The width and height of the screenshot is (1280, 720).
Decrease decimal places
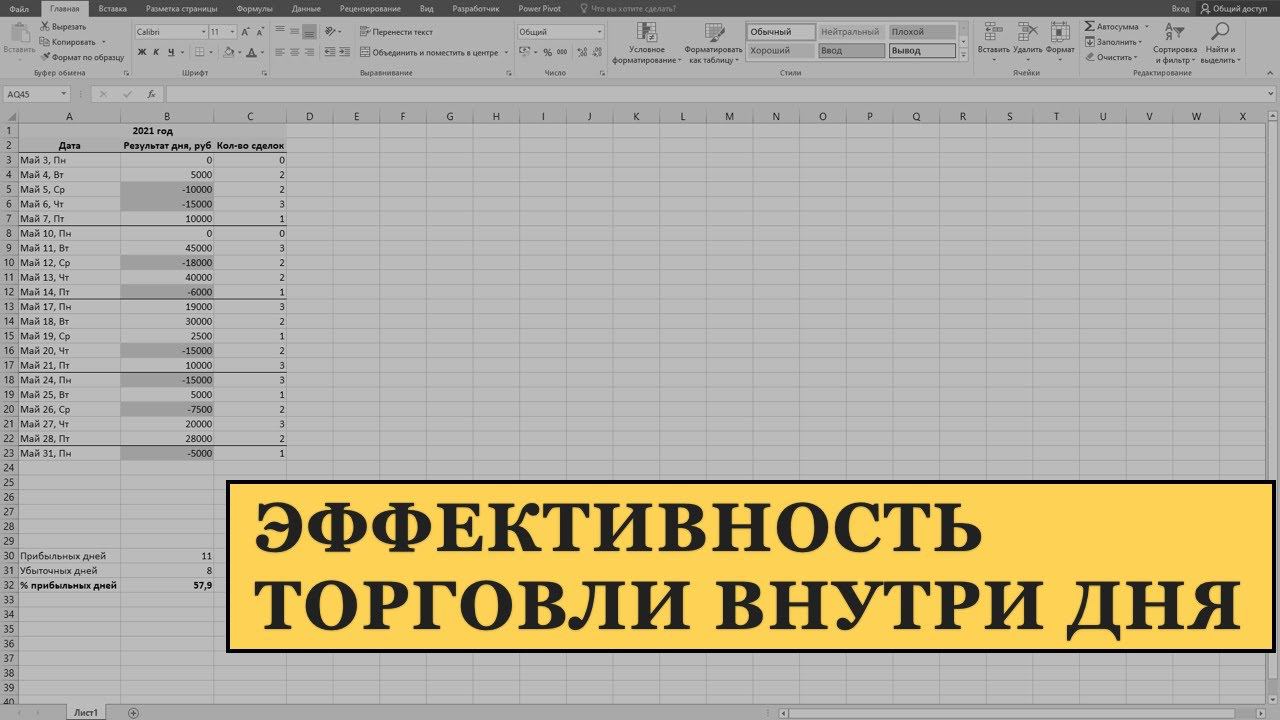pos(596,51)
